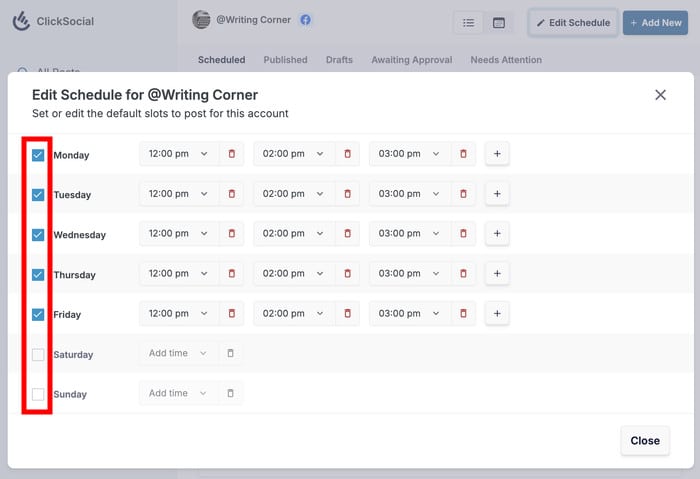Disable the Wednesday checkbox

coord(38,235)
